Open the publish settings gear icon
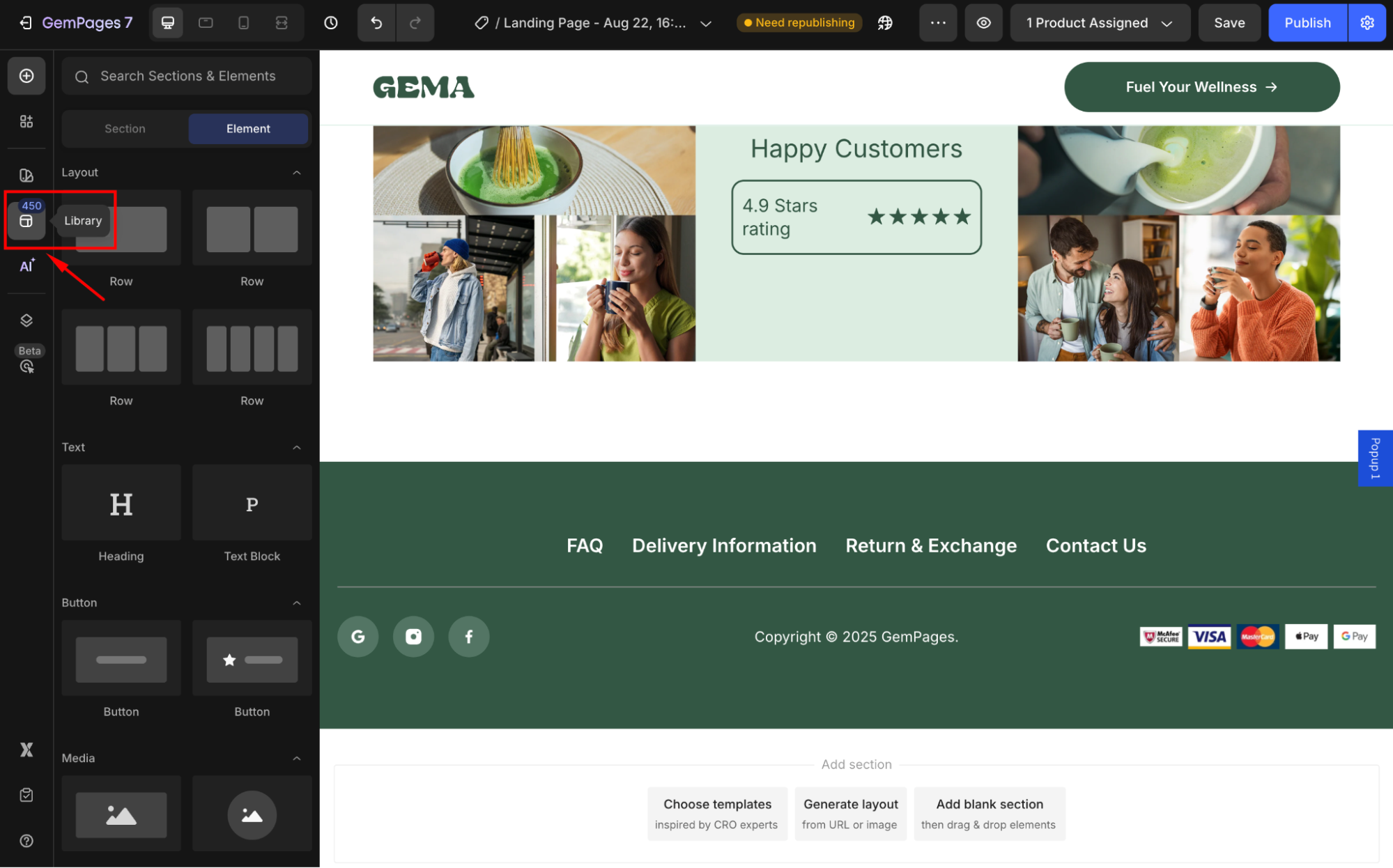This screenshot has height=868, width=1393. 1367,23
